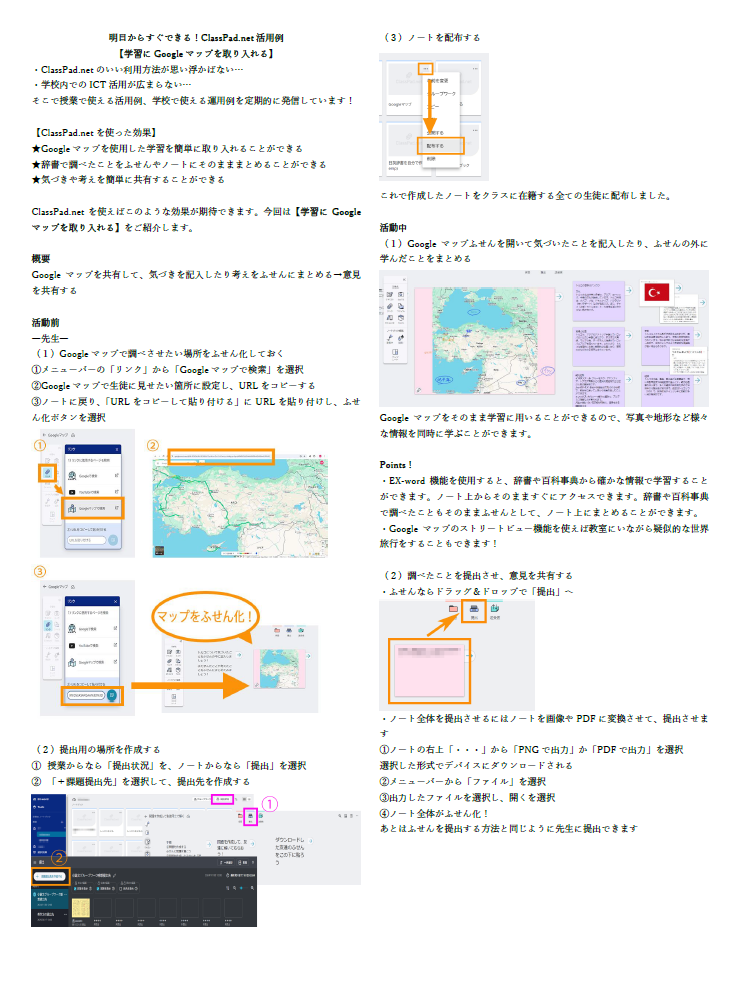Click the arrow on the text sticky beside small map

(x=238, y=655)
